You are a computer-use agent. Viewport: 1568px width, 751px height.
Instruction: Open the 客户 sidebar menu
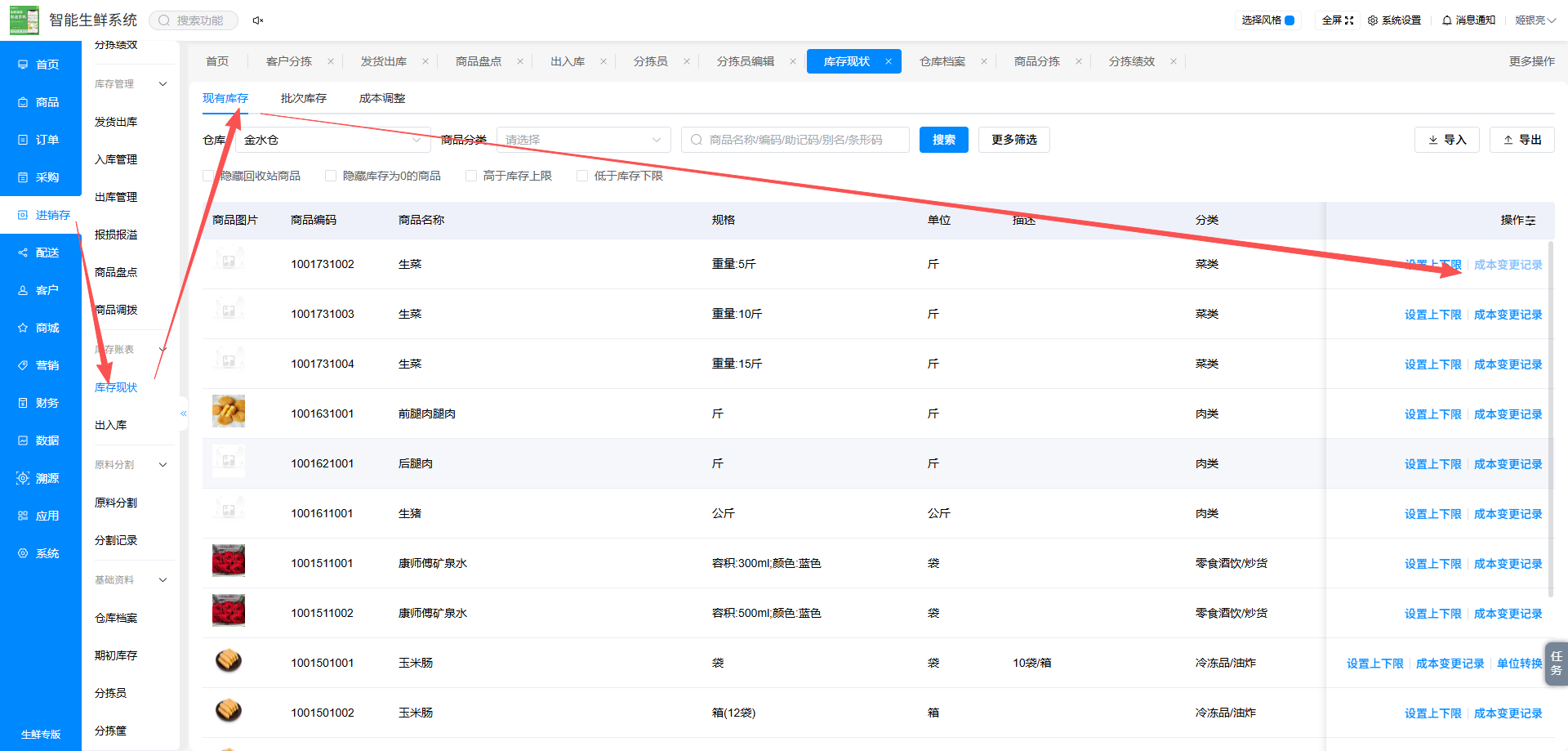coord(39,290)
